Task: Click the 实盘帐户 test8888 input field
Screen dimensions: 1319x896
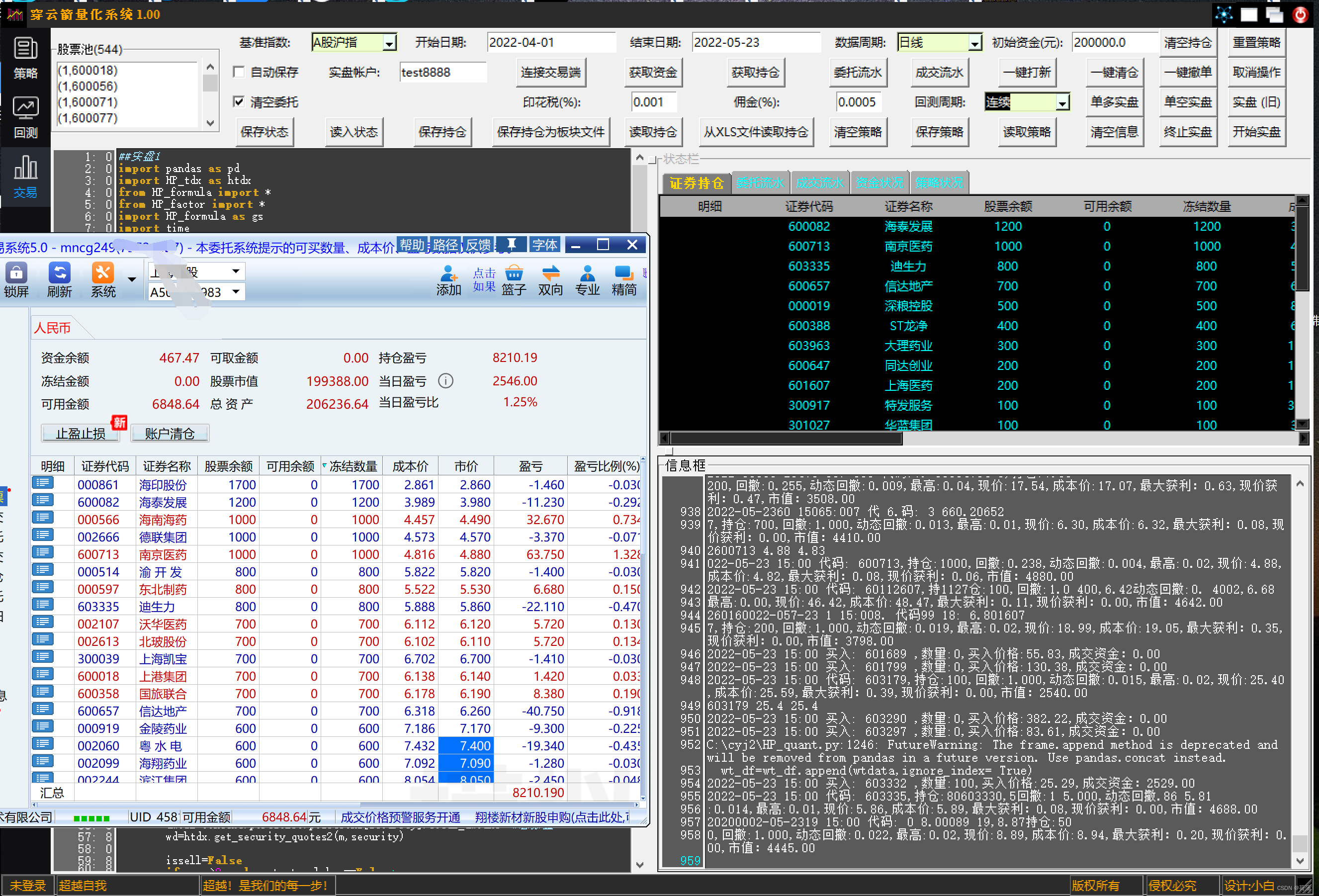Action: tap(442, 72)
